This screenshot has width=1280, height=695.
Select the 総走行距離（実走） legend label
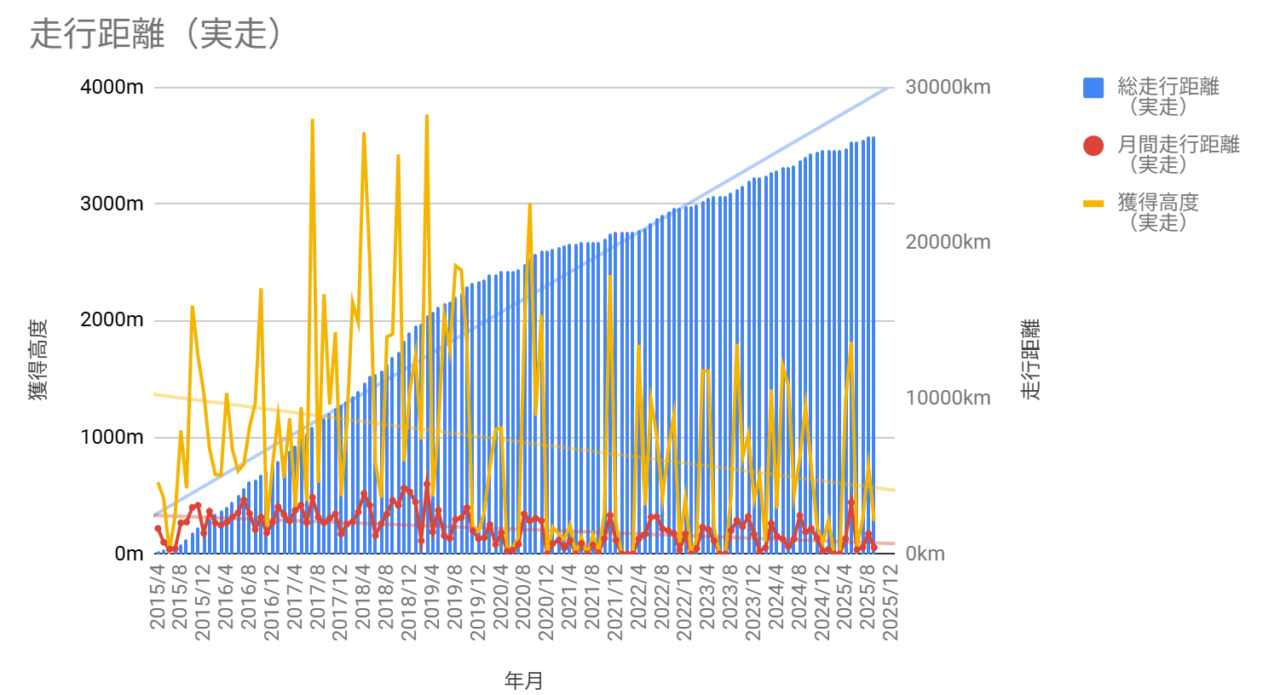(x=1168, y=96)
